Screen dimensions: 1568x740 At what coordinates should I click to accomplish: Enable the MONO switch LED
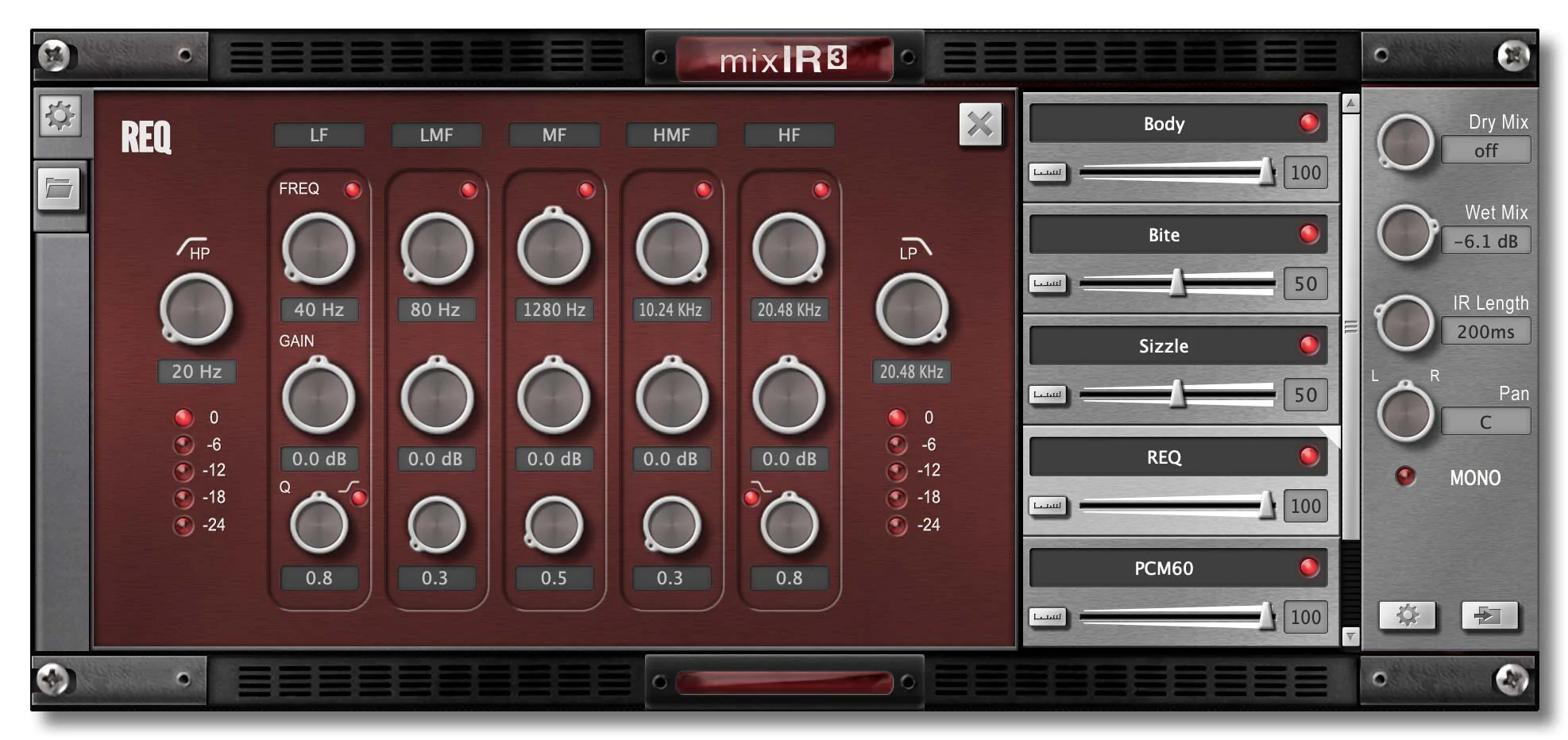coord(1405,476)
